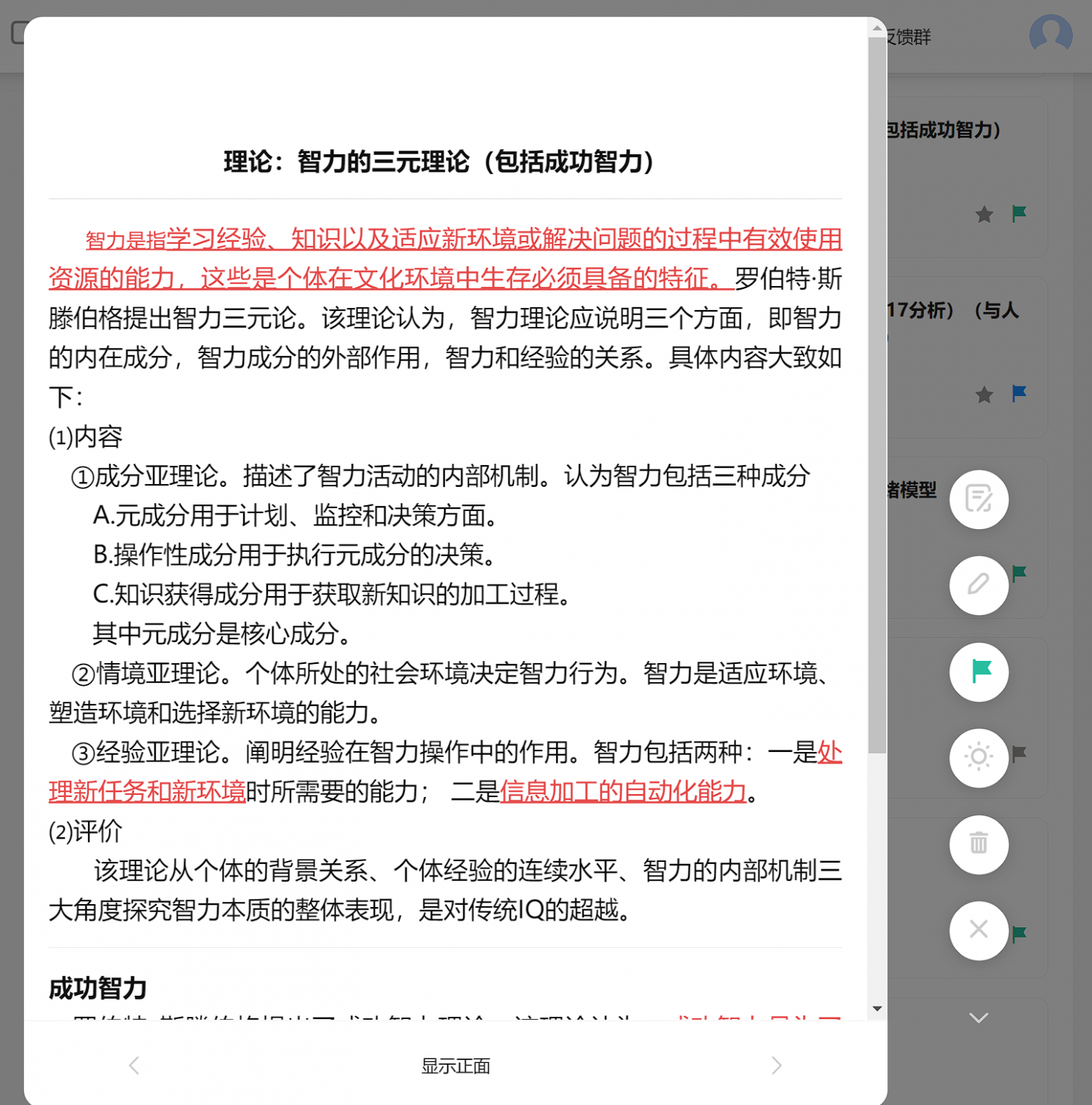Open the 反馈群 link in the header
The image size is (1092, 1105).
(x=908, y=36)
